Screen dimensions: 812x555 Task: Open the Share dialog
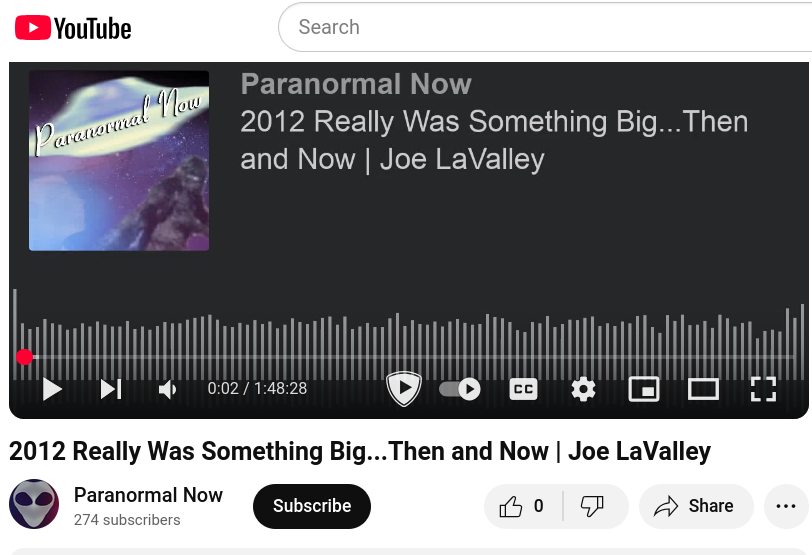[x=695, y=506]
